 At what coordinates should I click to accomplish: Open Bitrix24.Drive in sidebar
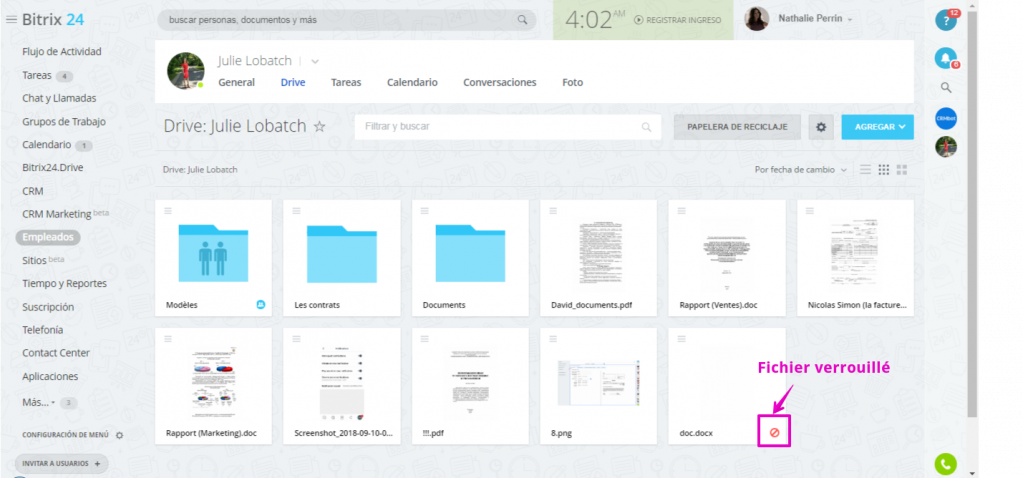point(53,168)
